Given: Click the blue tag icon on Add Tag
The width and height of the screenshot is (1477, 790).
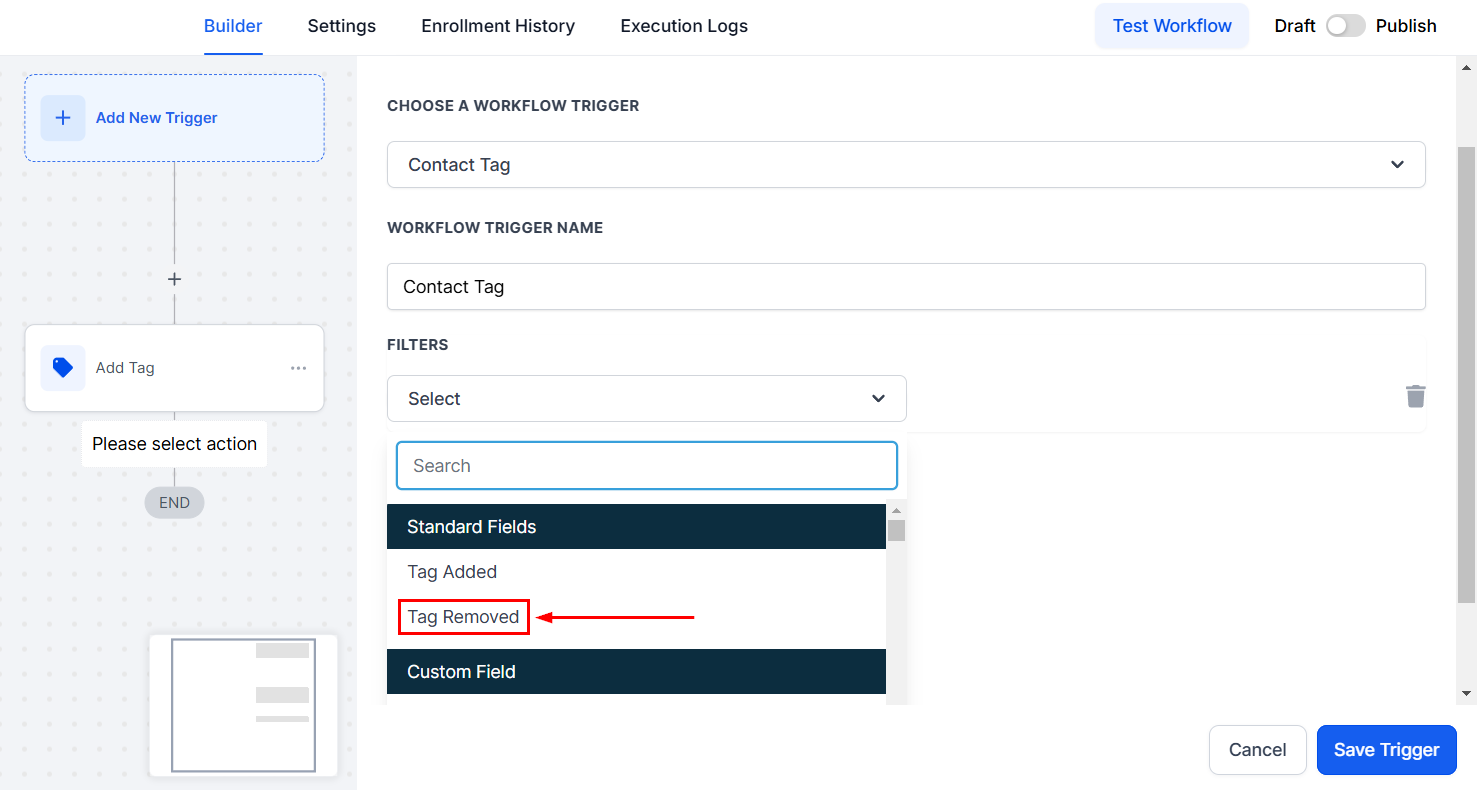Looking at the screenshot, I should point(63,368).
